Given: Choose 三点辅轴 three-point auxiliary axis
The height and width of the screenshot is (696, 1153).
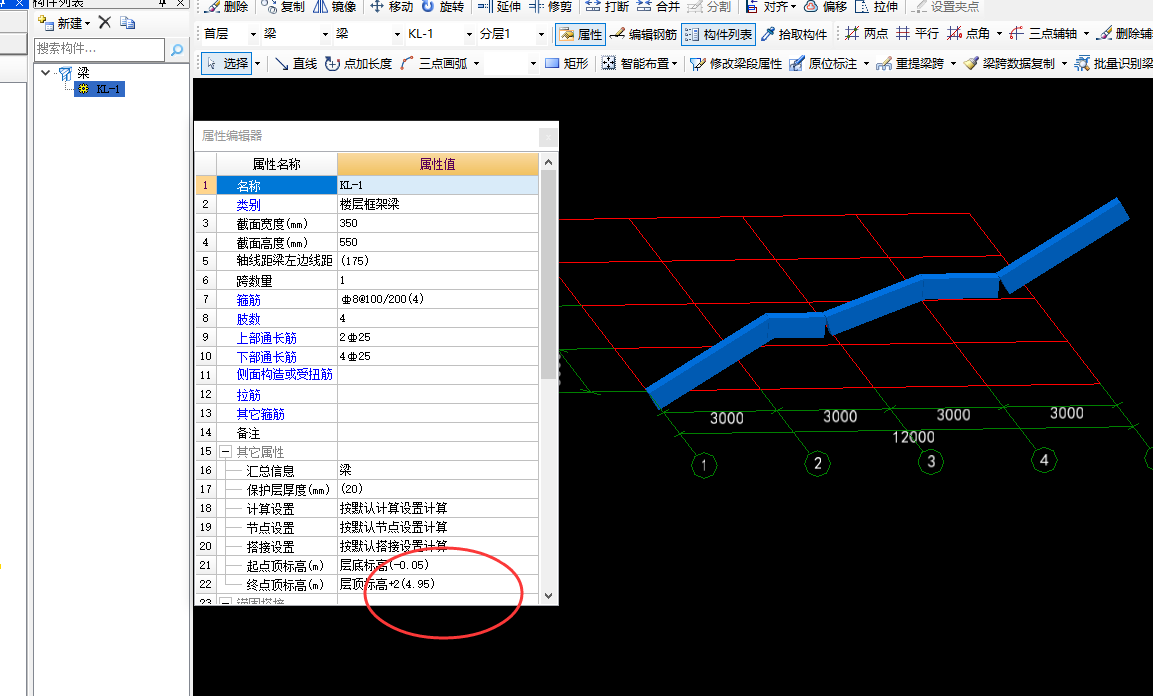Looking at the screenshot, I should (1043, 34).
